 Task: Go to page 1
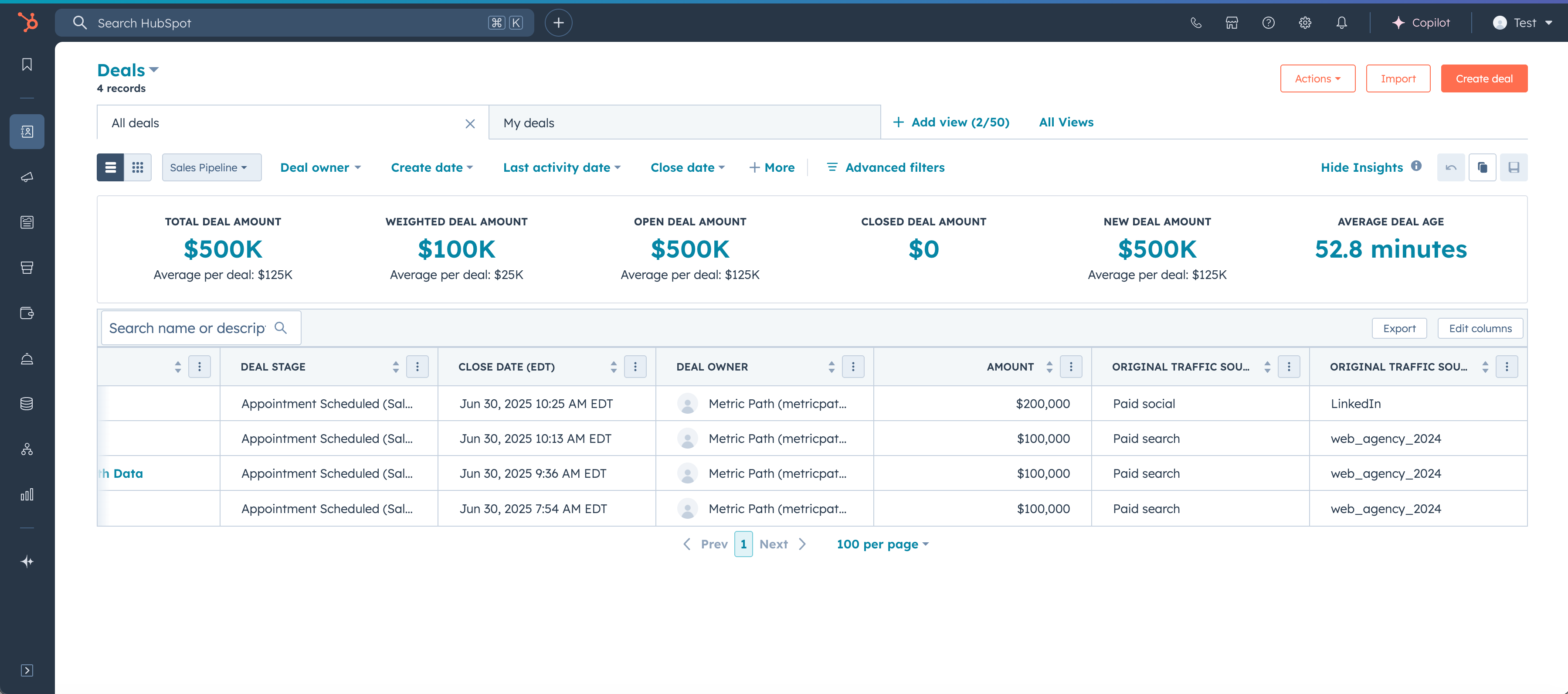tap(743, 544)
